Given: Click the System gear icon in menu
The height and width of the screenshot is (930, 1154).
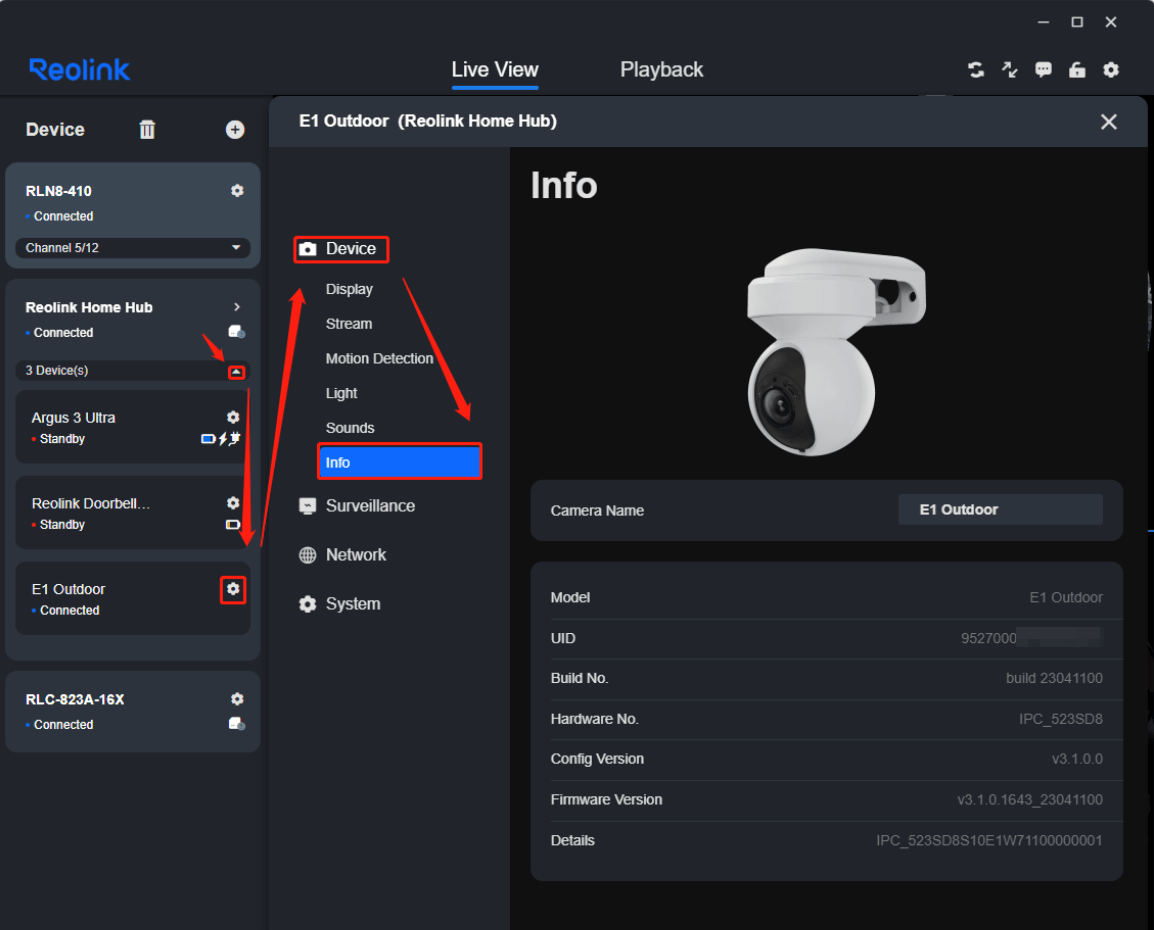Looking at the screenshot, I should pos(308,604).
